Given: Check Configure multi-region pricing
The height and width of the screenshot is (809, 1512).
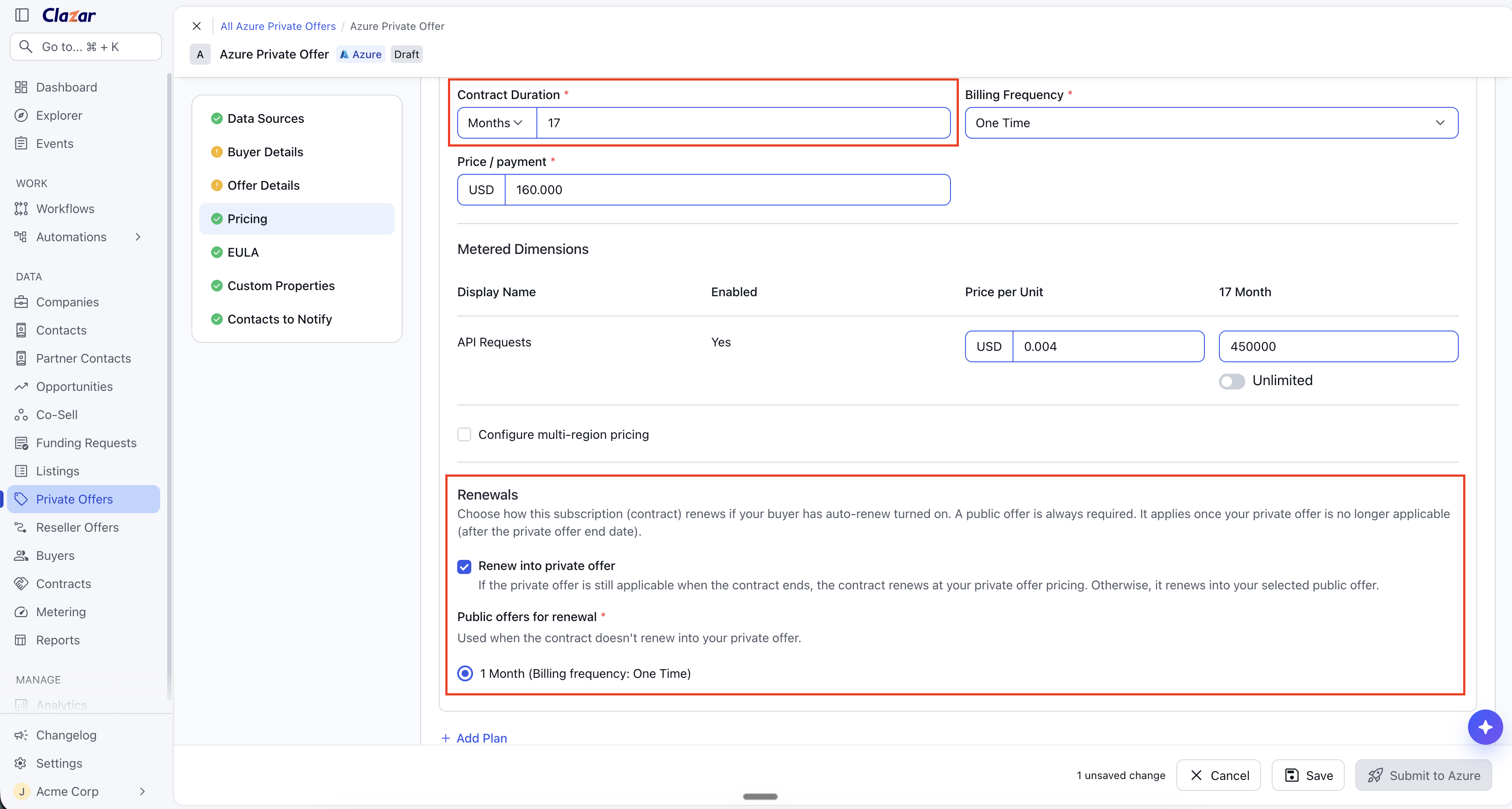Looking at the screenshot, I should pyautogui.click(x=464, y=434).
